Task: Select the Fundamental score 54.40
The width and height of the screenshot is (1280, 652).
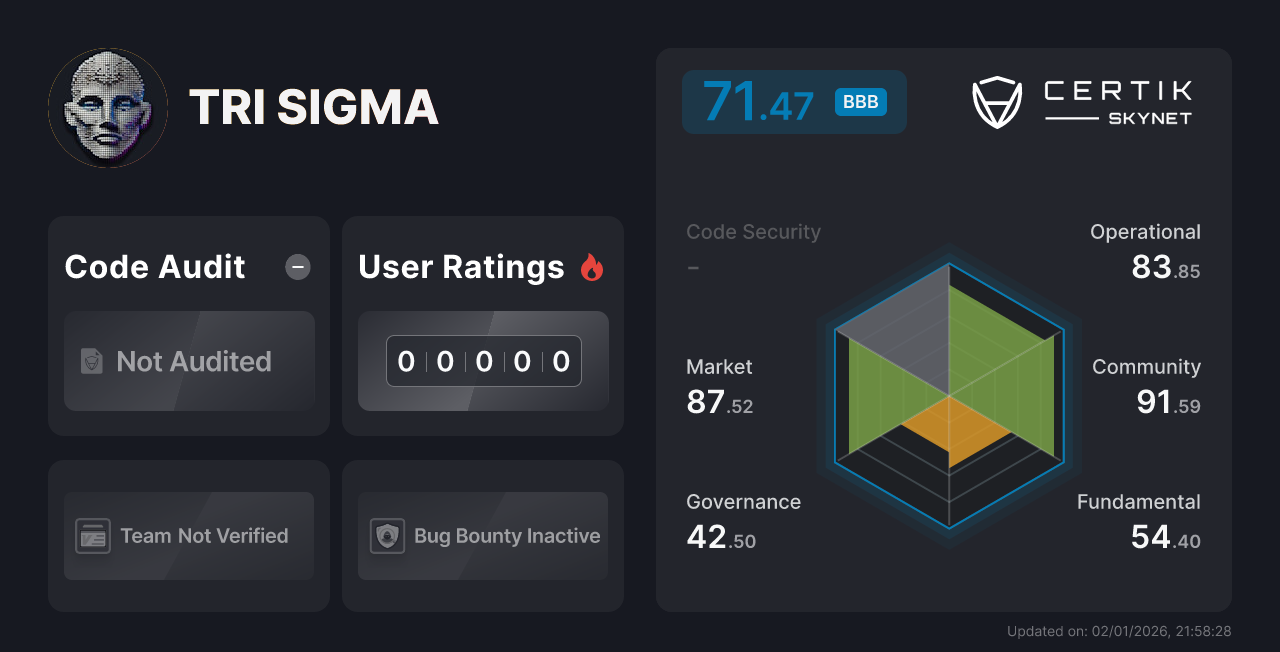Action: 1165,537
